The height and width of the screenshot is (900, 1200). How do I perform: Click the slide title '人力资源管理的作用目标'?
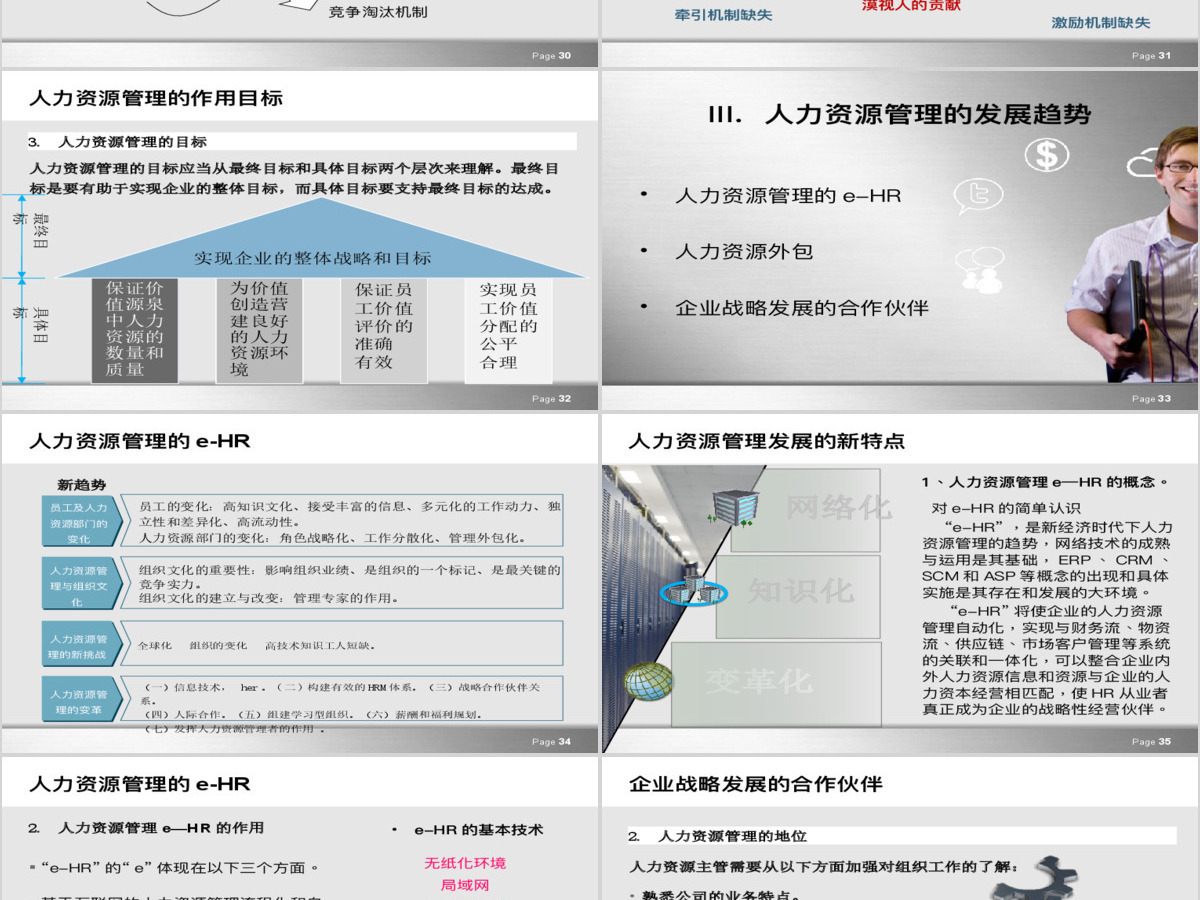click(x=156, y=98)
